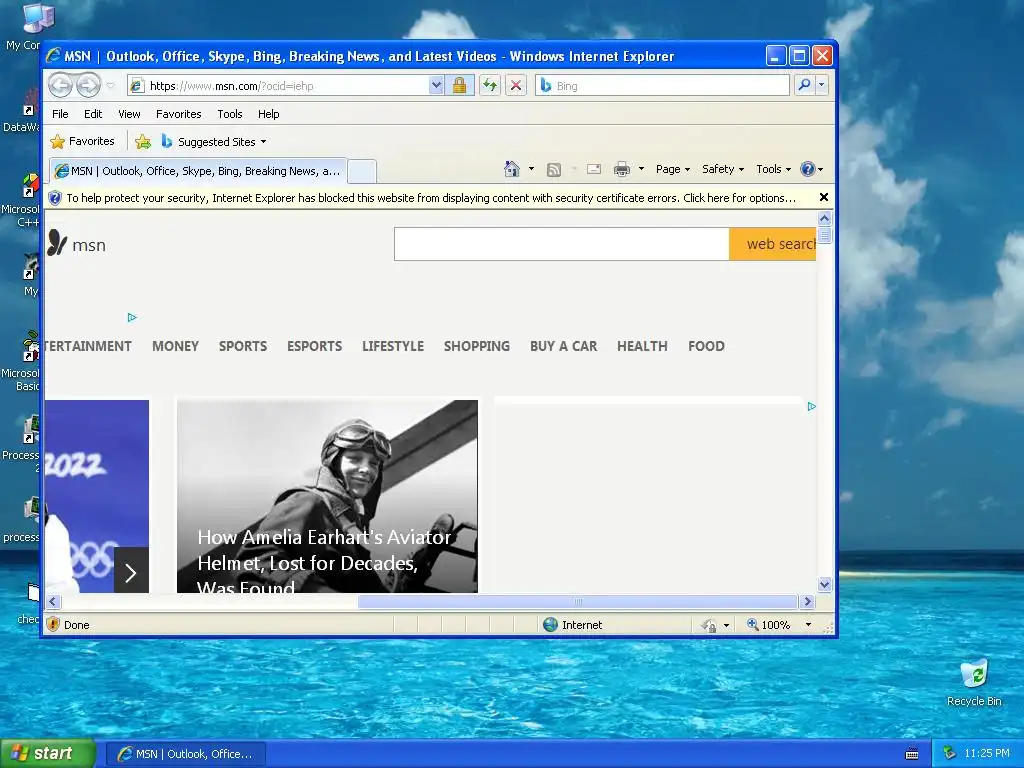Click the AdChoices icon above navigation
The height and width of the screenshot is (768, 1024).
[x=132, y=317]
